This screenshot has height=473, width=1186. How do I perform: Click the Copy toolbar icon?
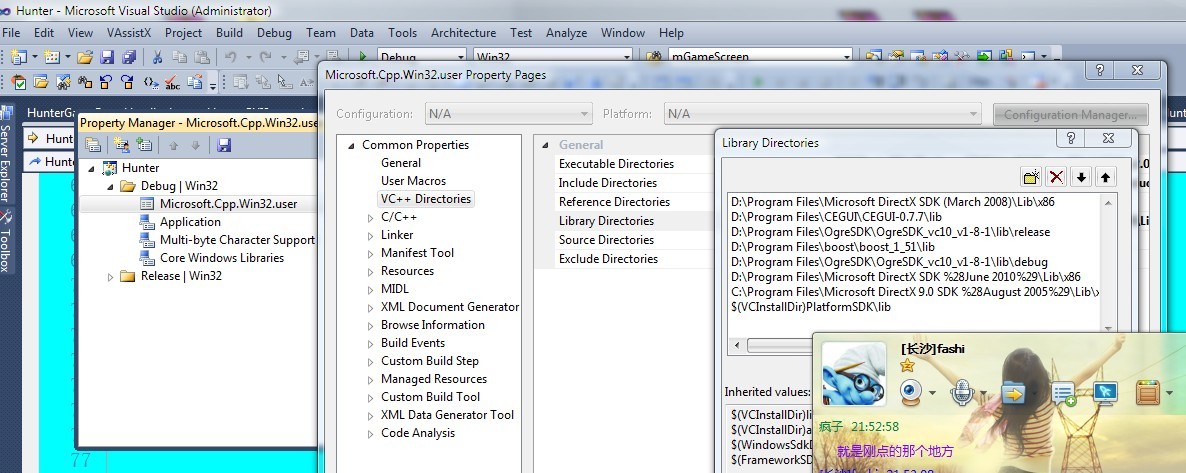(179, 57)
